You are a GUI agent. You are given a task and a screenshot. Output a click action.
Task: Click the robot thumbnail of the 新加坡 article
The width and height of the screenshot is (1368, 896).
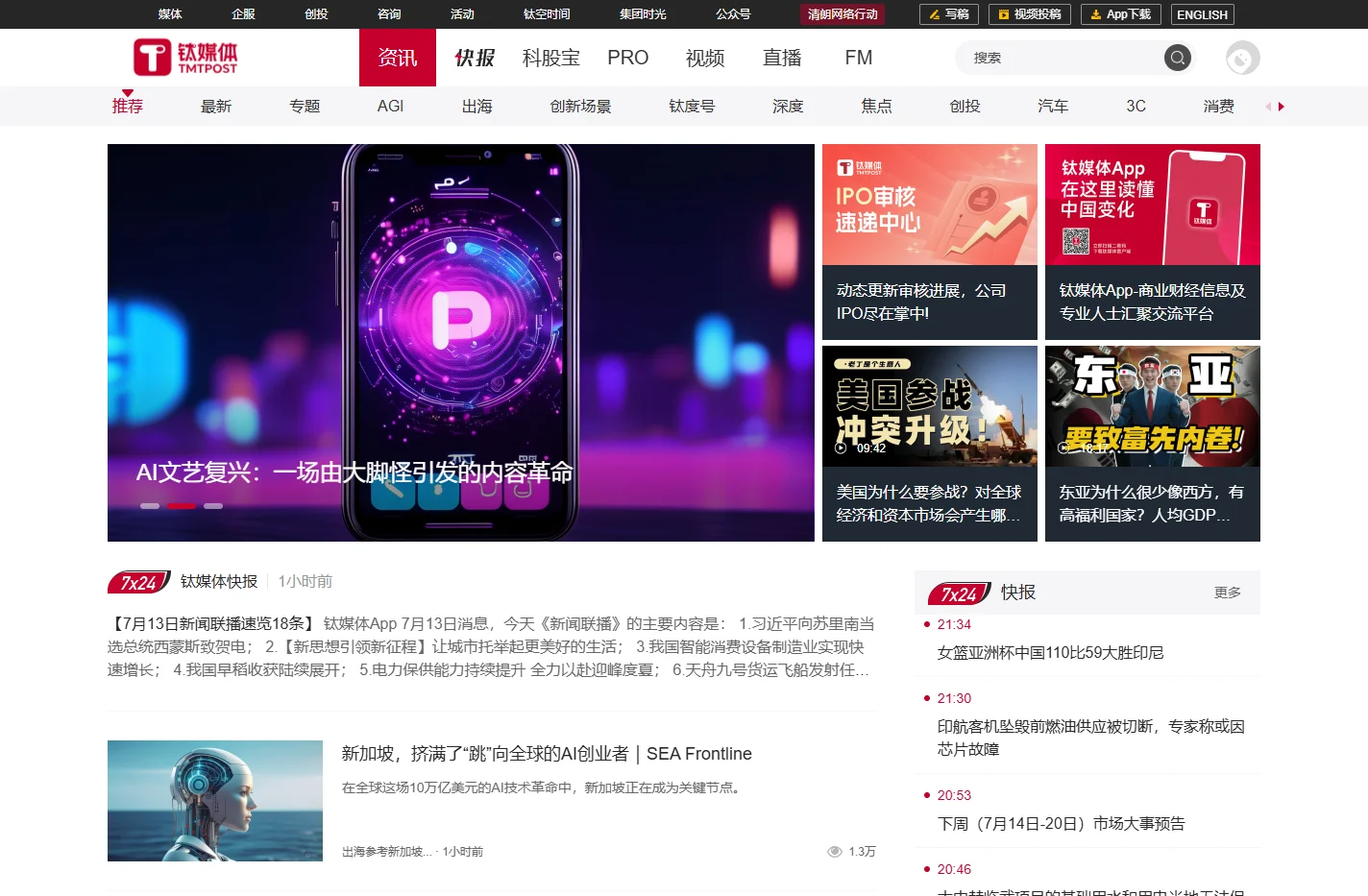pyautogui.click(x=215, y=801)
